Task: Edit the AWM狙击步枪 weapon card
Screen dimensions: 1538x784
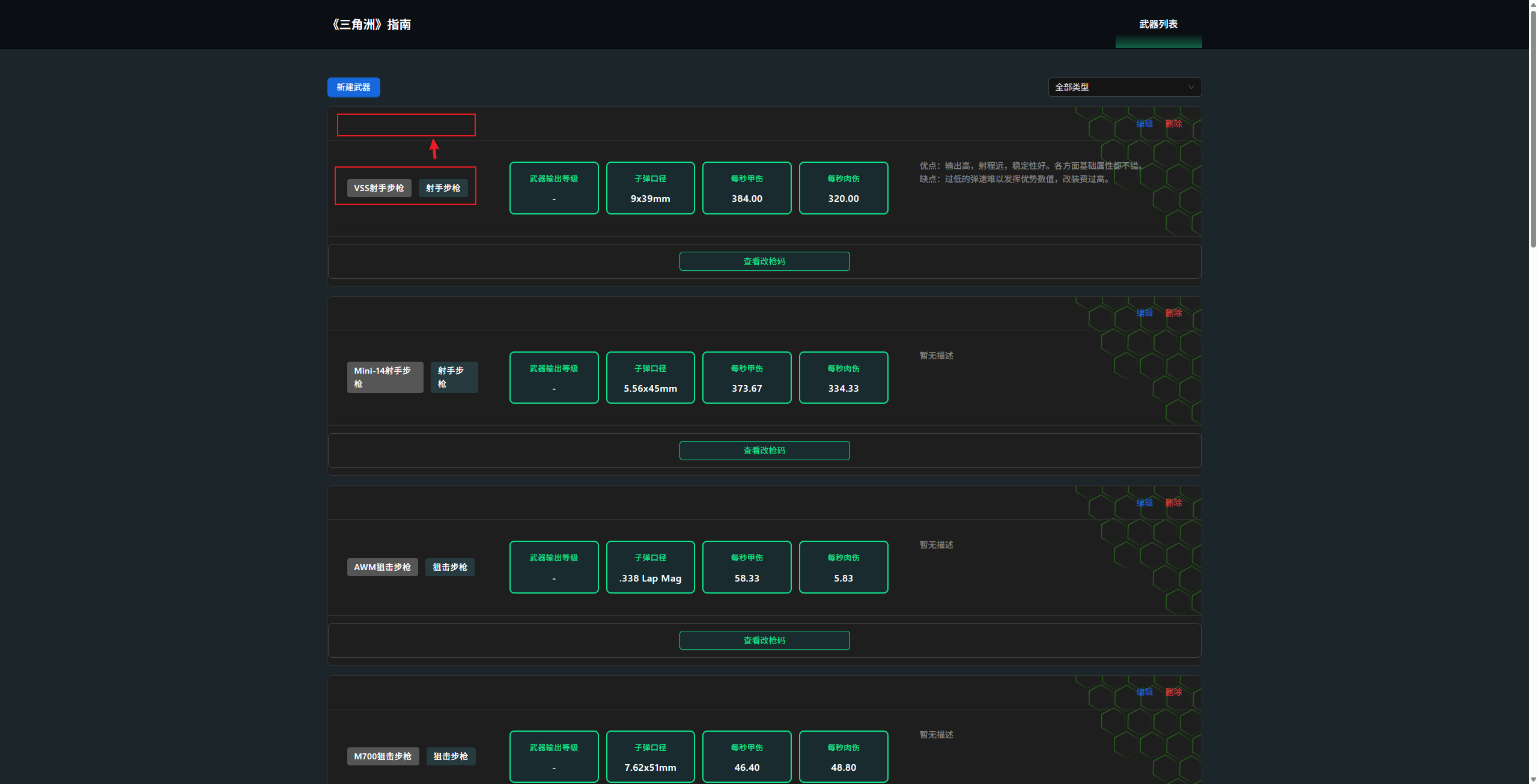Action: coord(1144,502)
